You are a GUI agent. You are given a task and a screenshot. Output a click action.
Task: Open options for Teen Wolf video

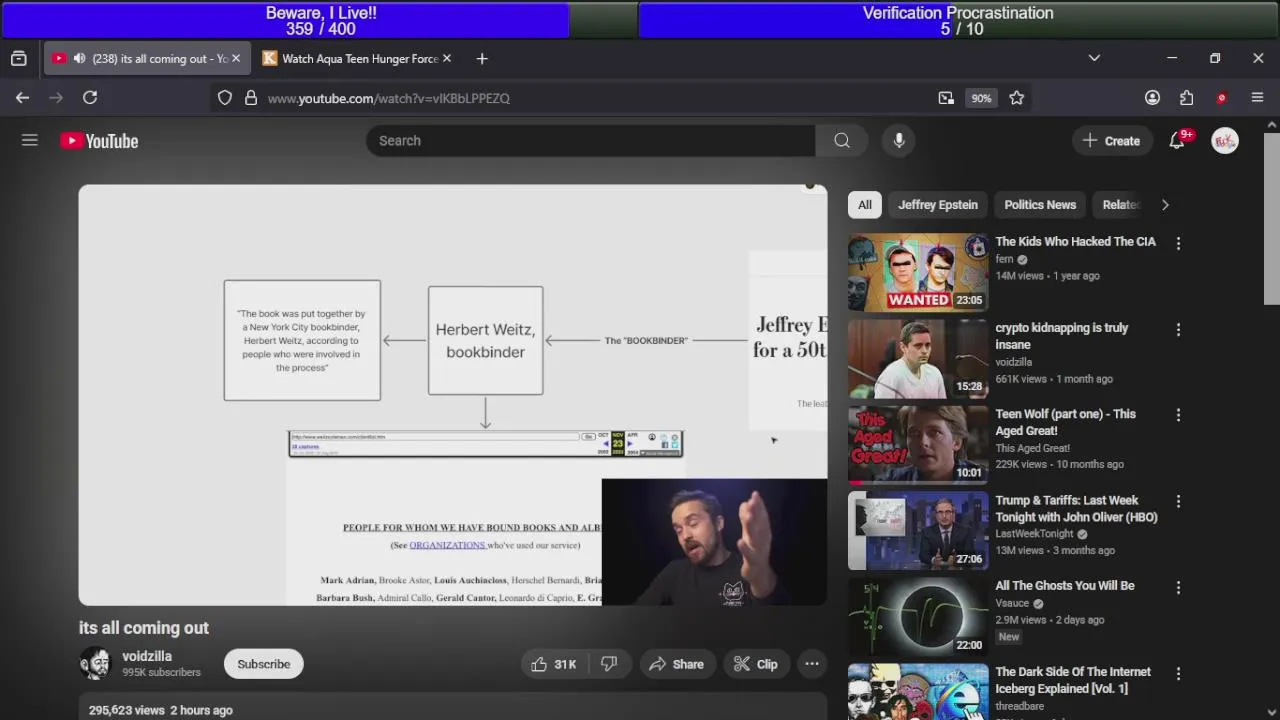(1178, 415)
